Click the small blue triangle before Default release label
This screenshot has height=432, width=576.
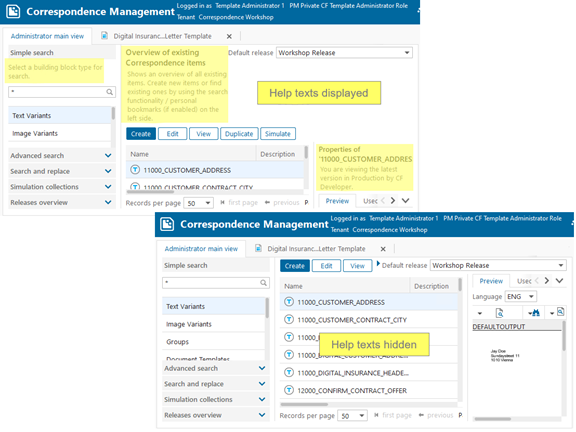click(378, 263)
